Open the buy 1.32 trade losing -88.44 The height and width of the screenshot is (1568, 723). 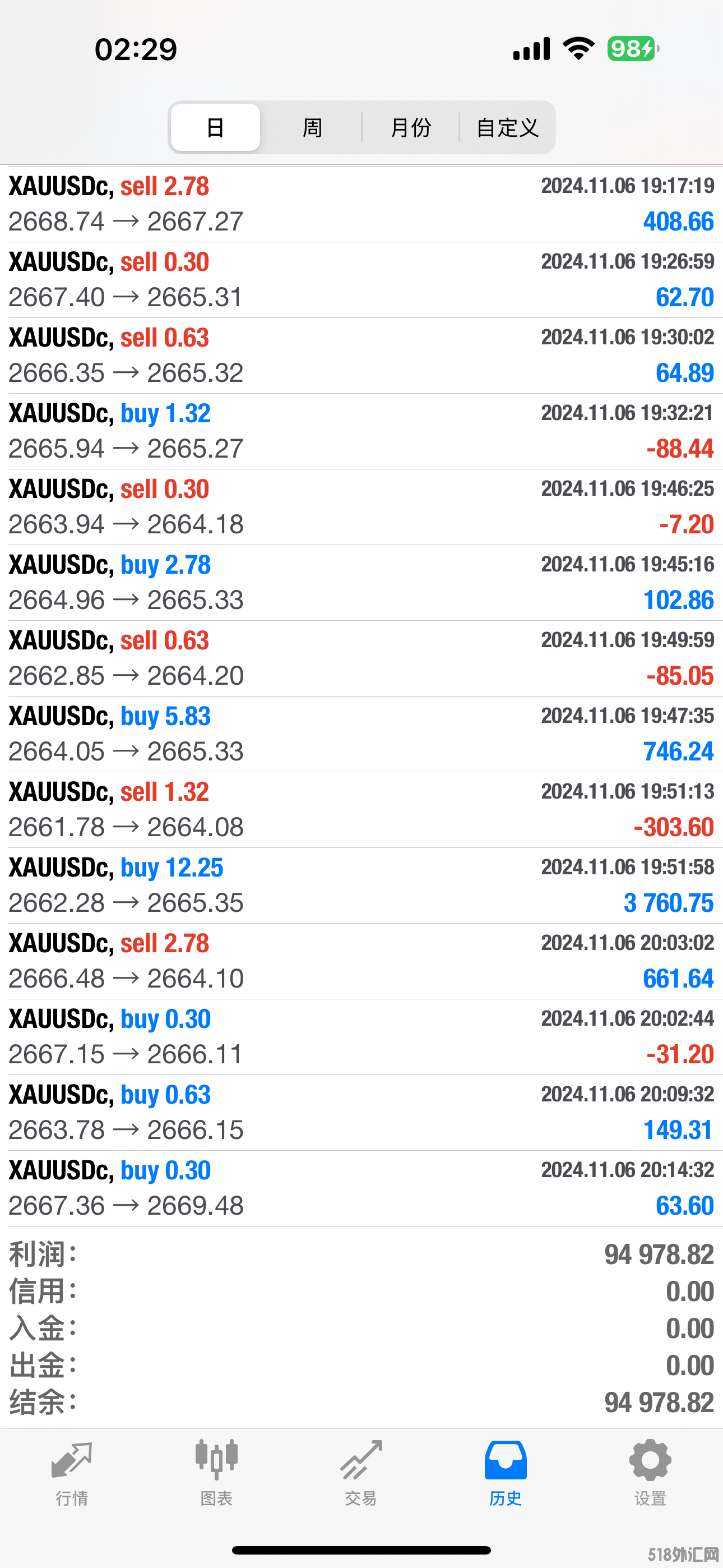(x=361, y=431)
